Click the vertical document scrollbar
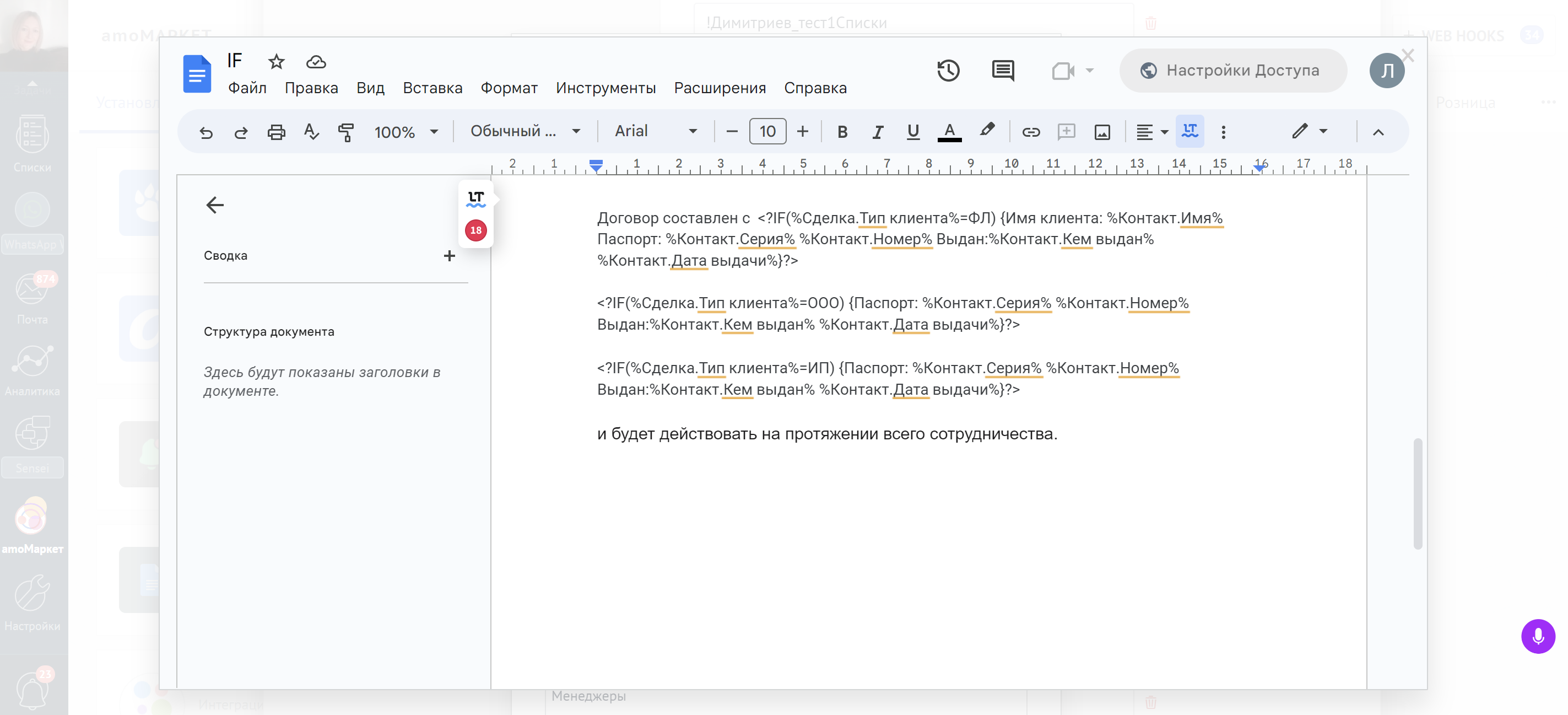The image size is (1568, 715). coord(1418,493)
